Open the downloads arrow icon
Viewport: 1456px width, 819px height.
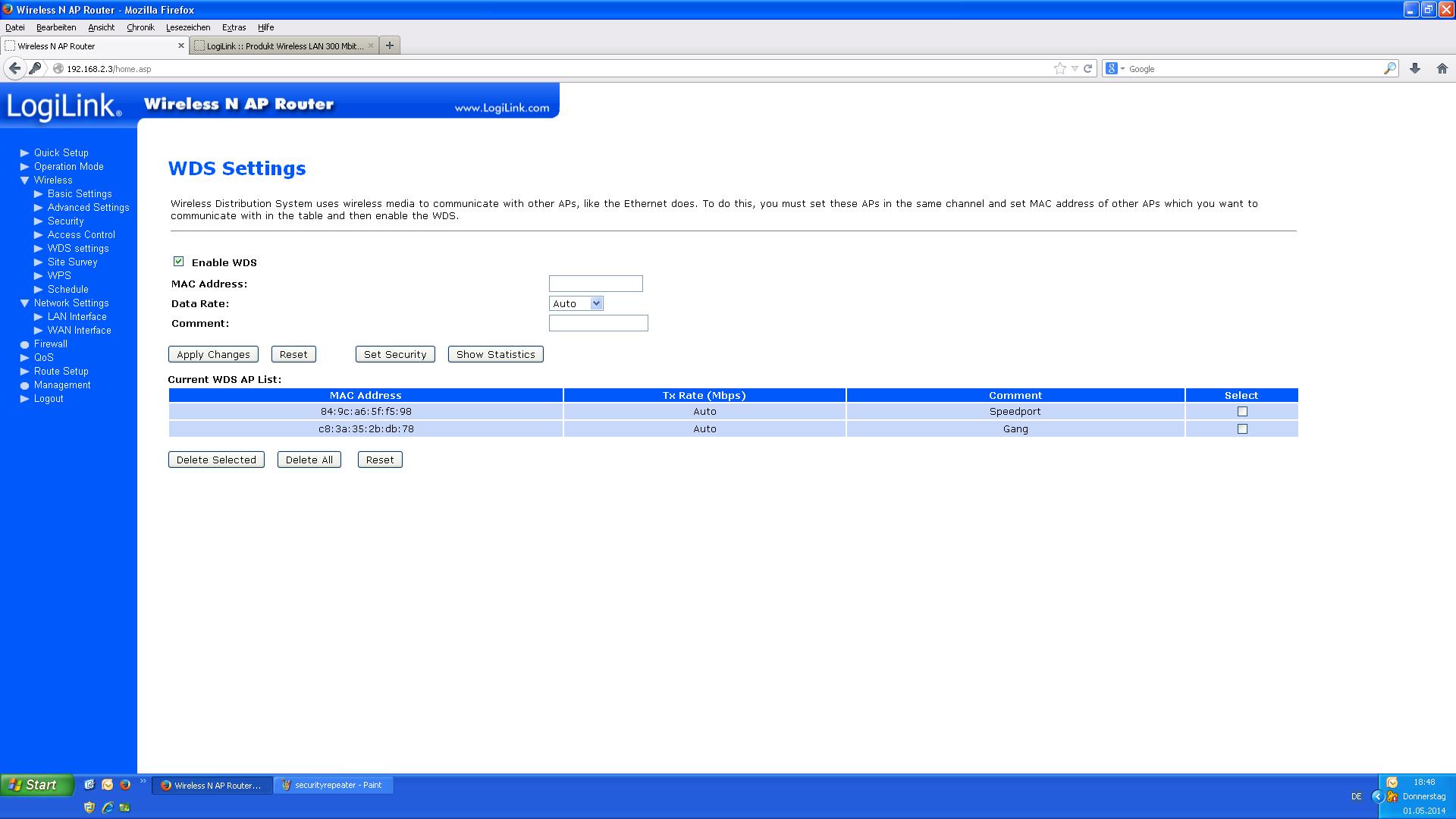point(1414,68)
